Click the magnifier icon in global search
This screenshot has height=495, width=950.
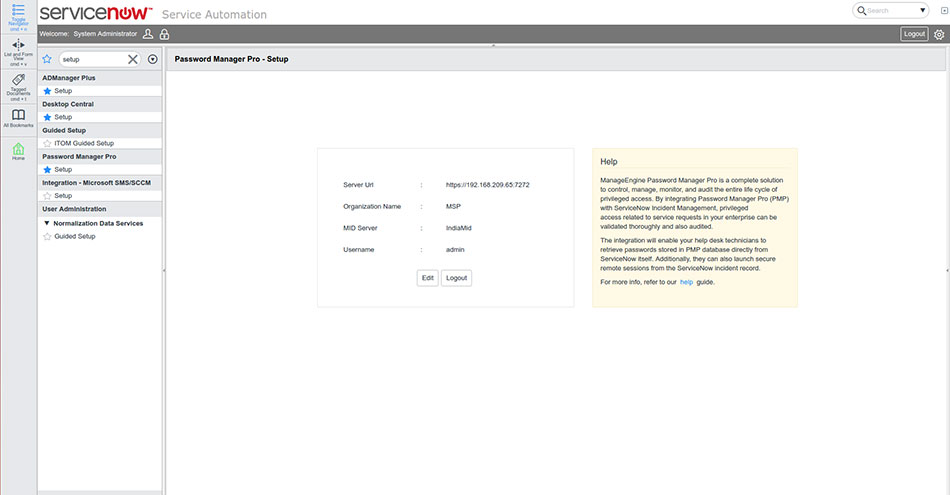click(x=861, y=10)
